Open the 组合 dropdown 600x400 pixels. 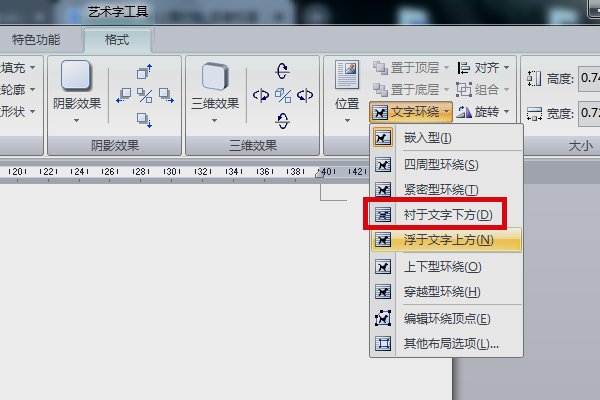pos(483,90)
